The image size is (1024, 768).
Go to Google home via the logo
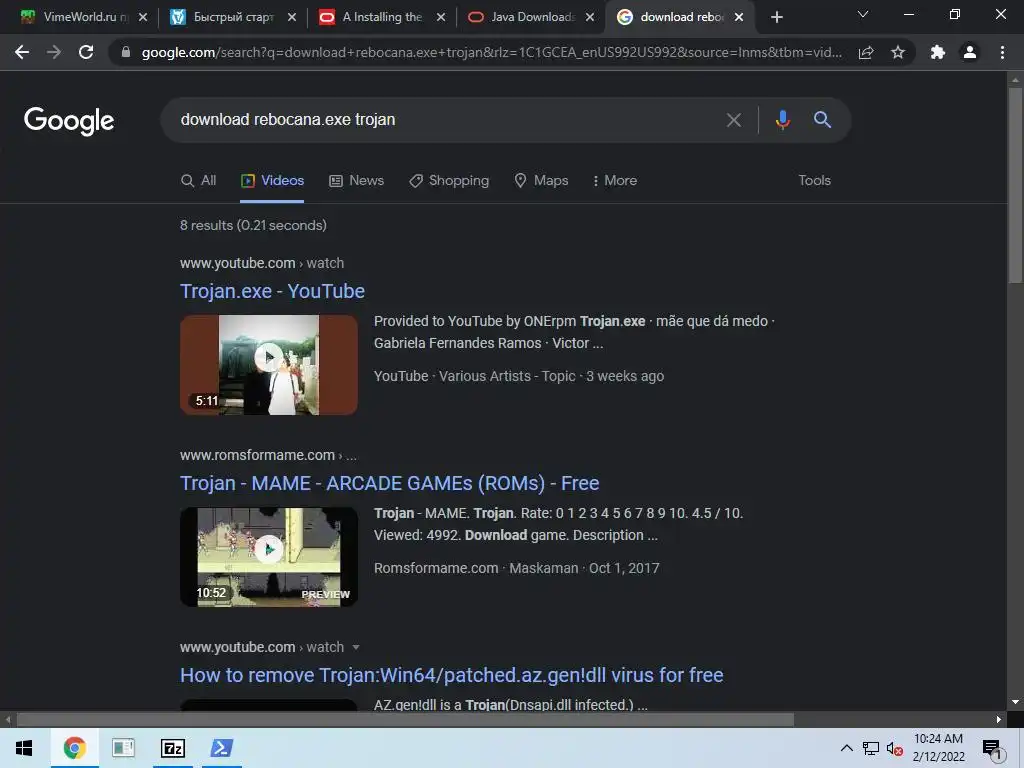pos(69,121)
